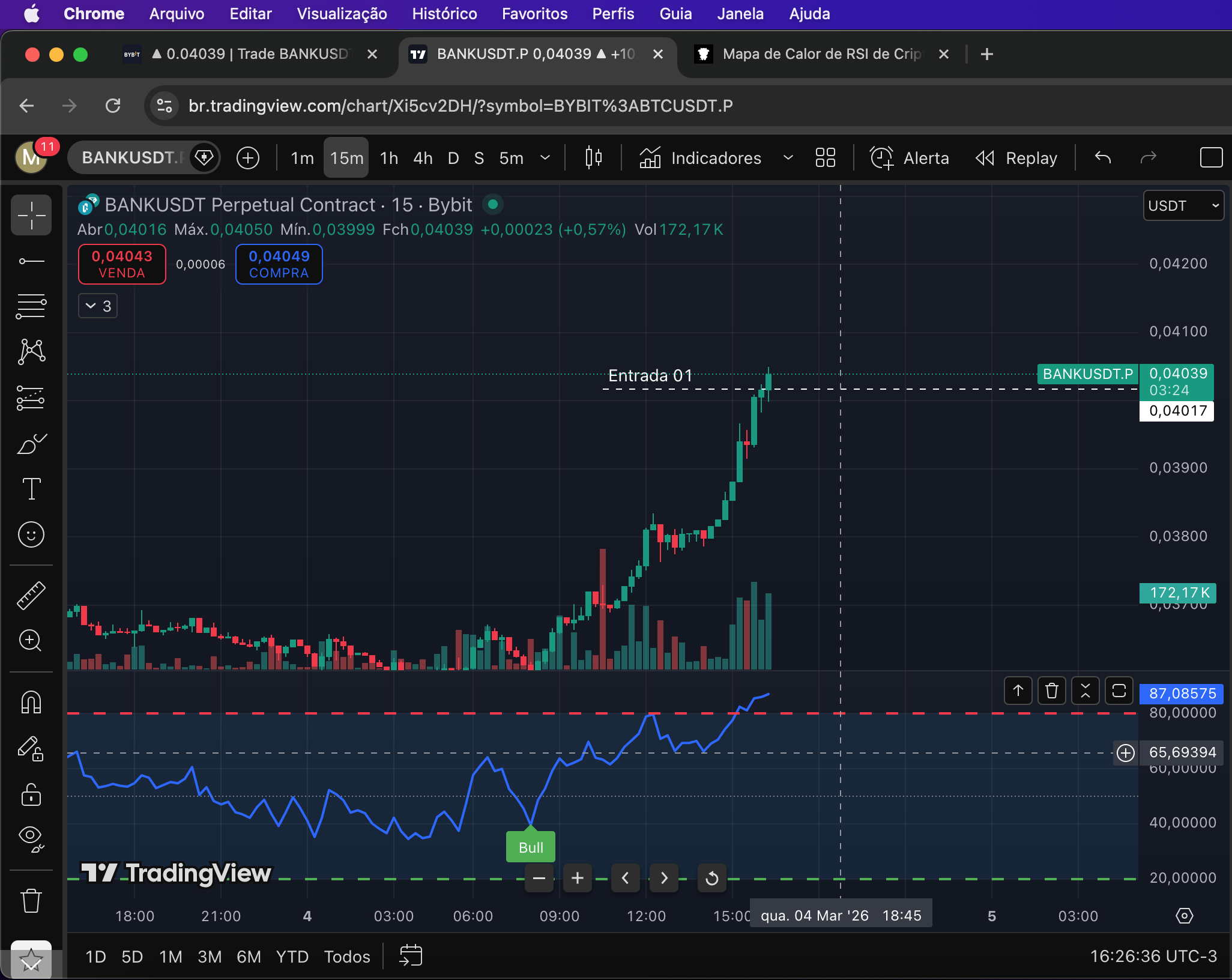Delete the RSI indicator pane
The image size is (1232, 980).
pos(1051,691)
